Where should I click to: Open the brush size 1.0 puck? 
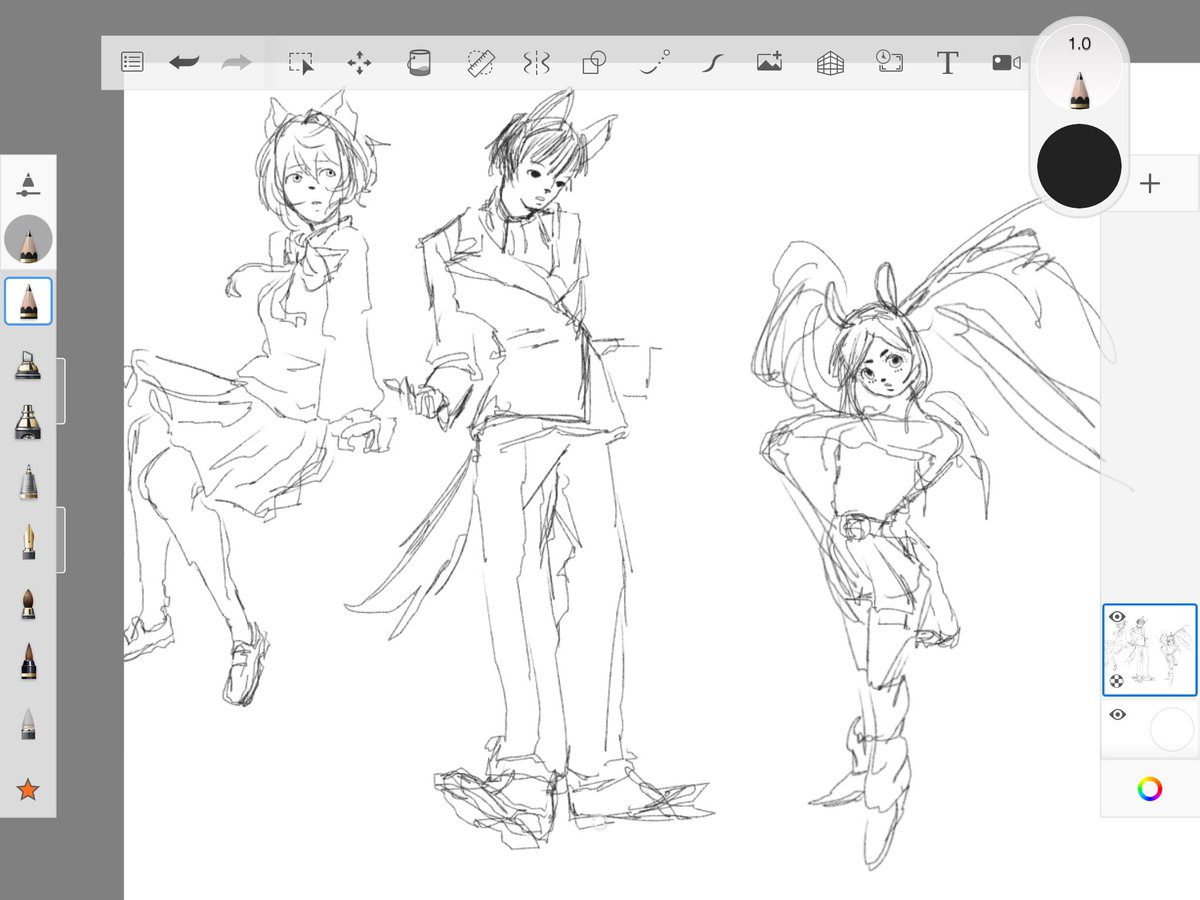(x=1079, y=67)
